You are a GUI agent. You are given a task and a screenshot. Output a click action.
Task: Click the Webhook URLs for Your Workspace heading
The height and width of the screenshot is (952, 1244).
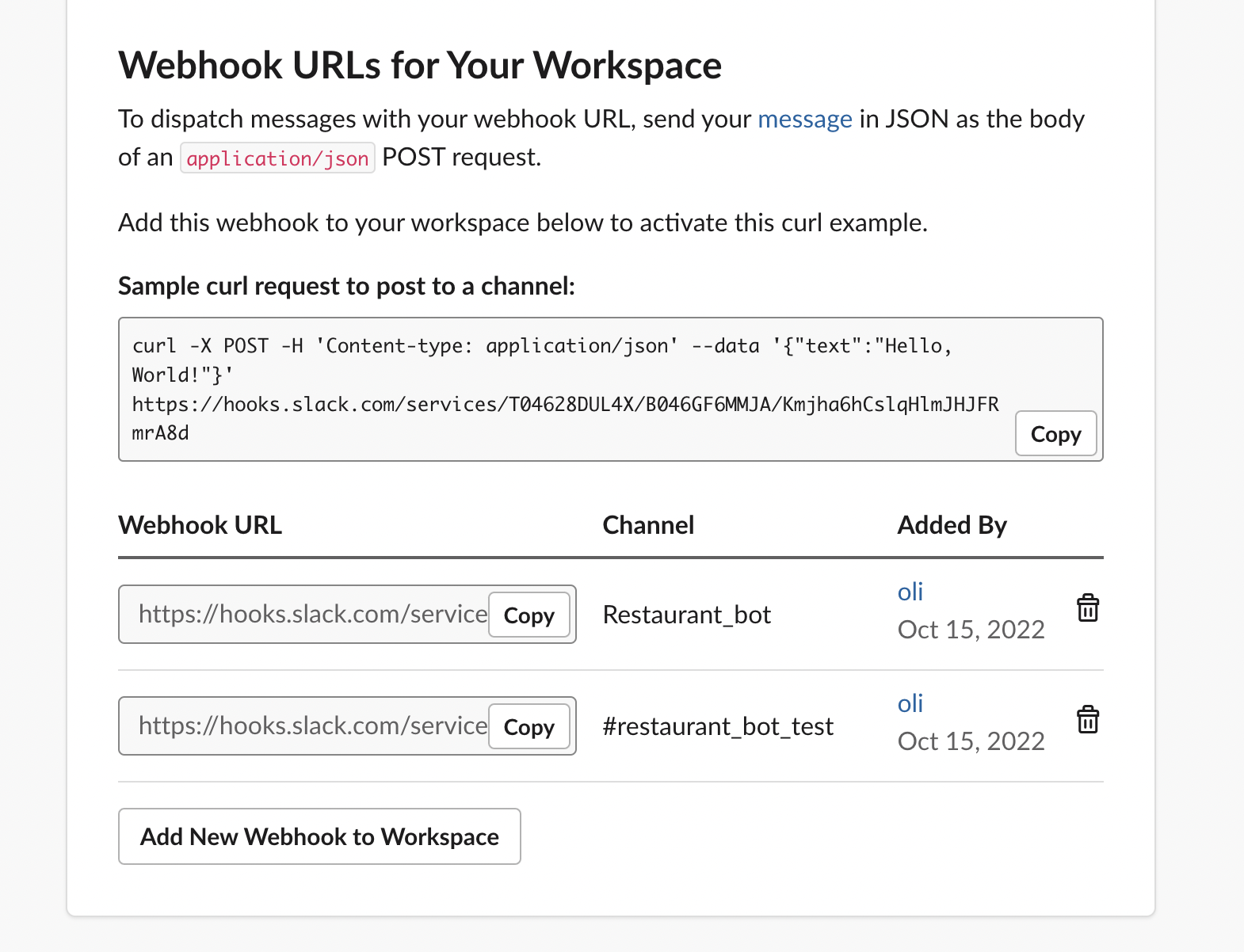(420, 66)
